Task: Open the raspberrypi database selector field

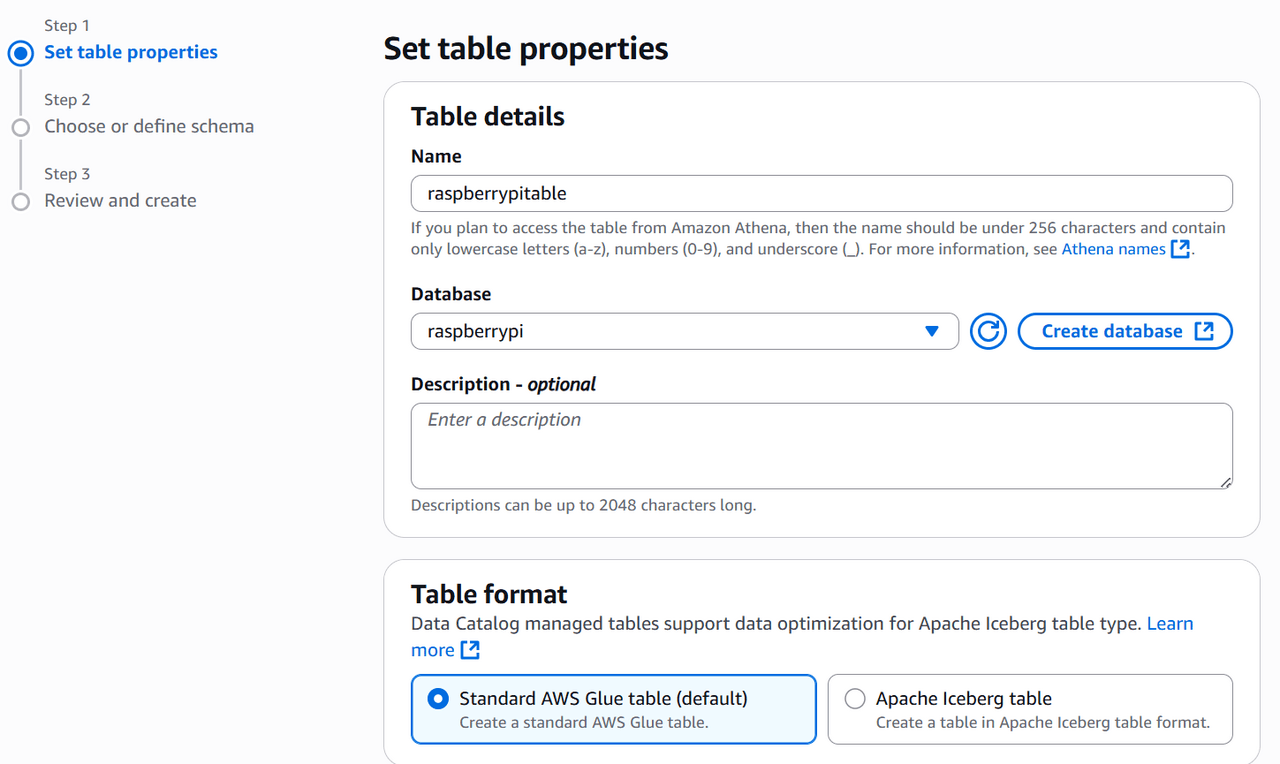Action: tap(670, 332)
